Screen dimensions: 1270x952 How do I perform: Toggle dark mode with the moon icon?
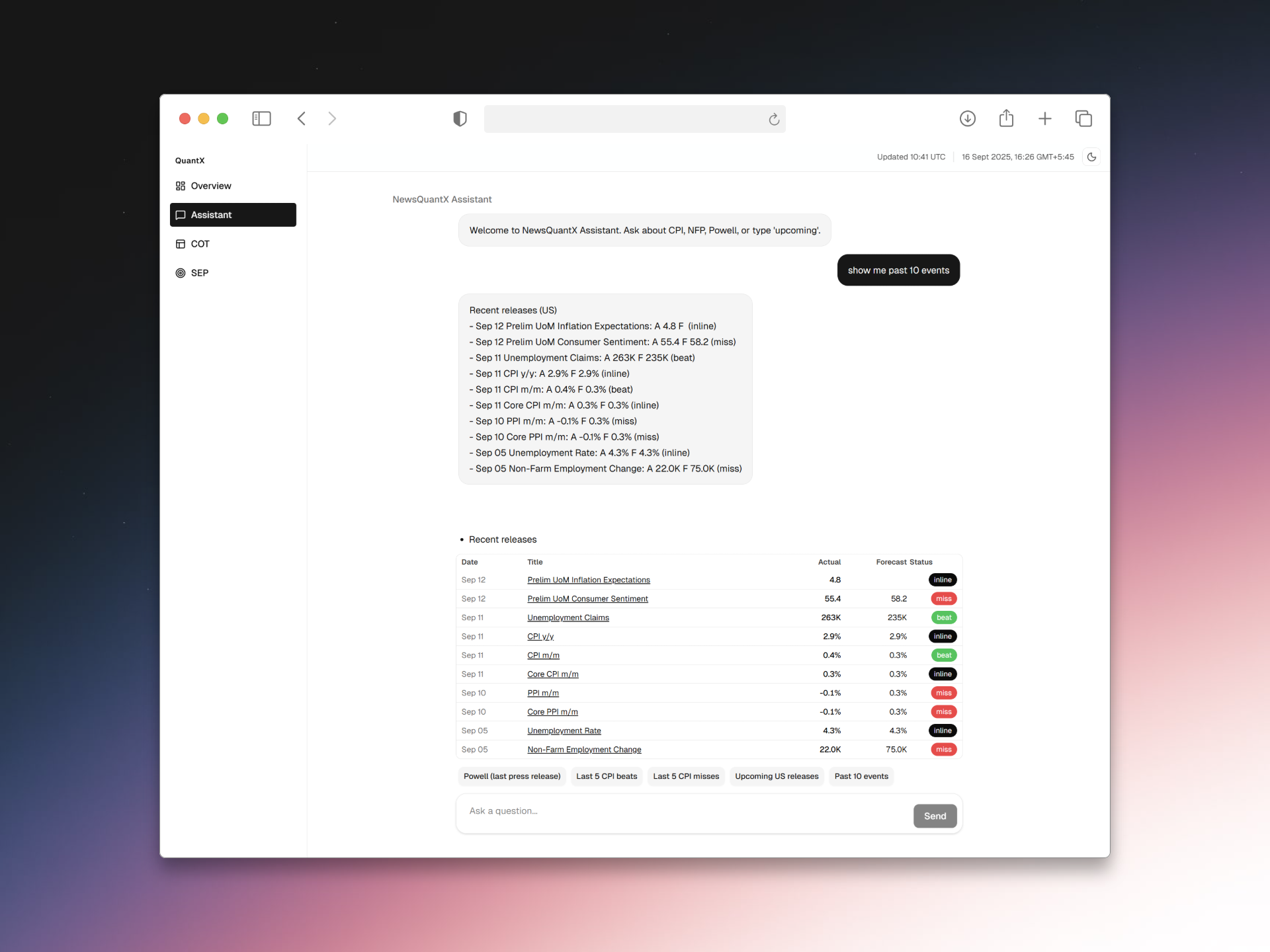click(1091, 157)
